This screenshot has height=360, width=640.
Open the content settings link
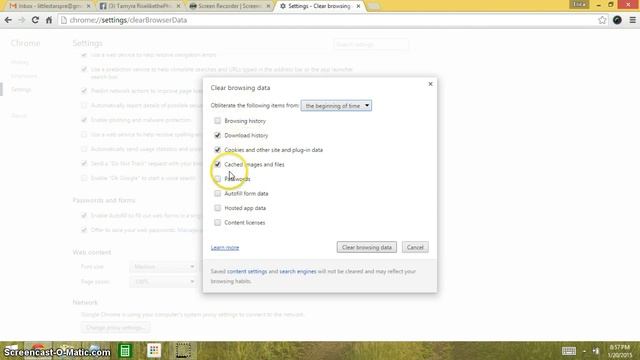247,271
